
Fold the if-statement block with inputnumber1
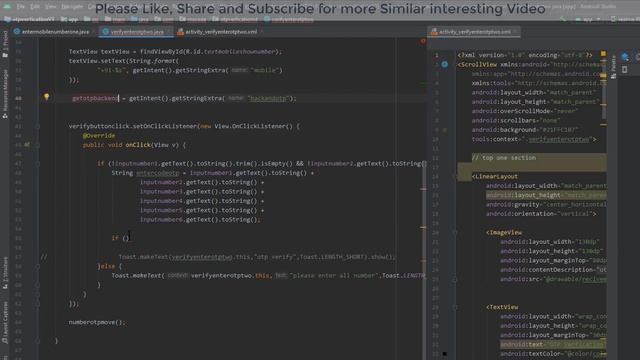click(x=38, y=164)
